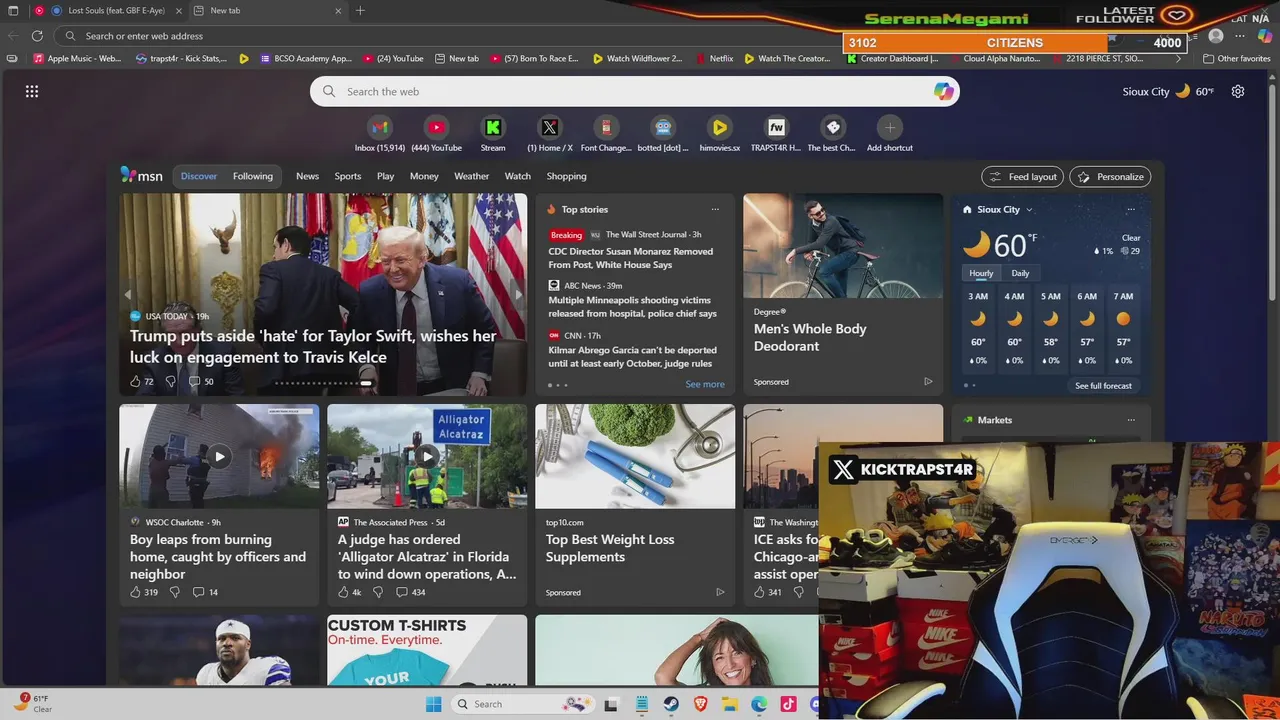The height and width of the screenshot is (720, 1280).
Task: Click See more under Top stories
Action: pyautogui.click(x=705, y=384)
